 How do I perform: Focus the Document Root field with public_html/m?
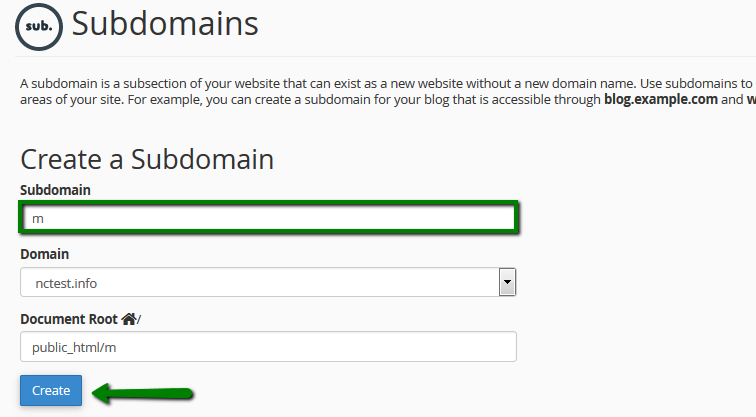coord(268,347)
